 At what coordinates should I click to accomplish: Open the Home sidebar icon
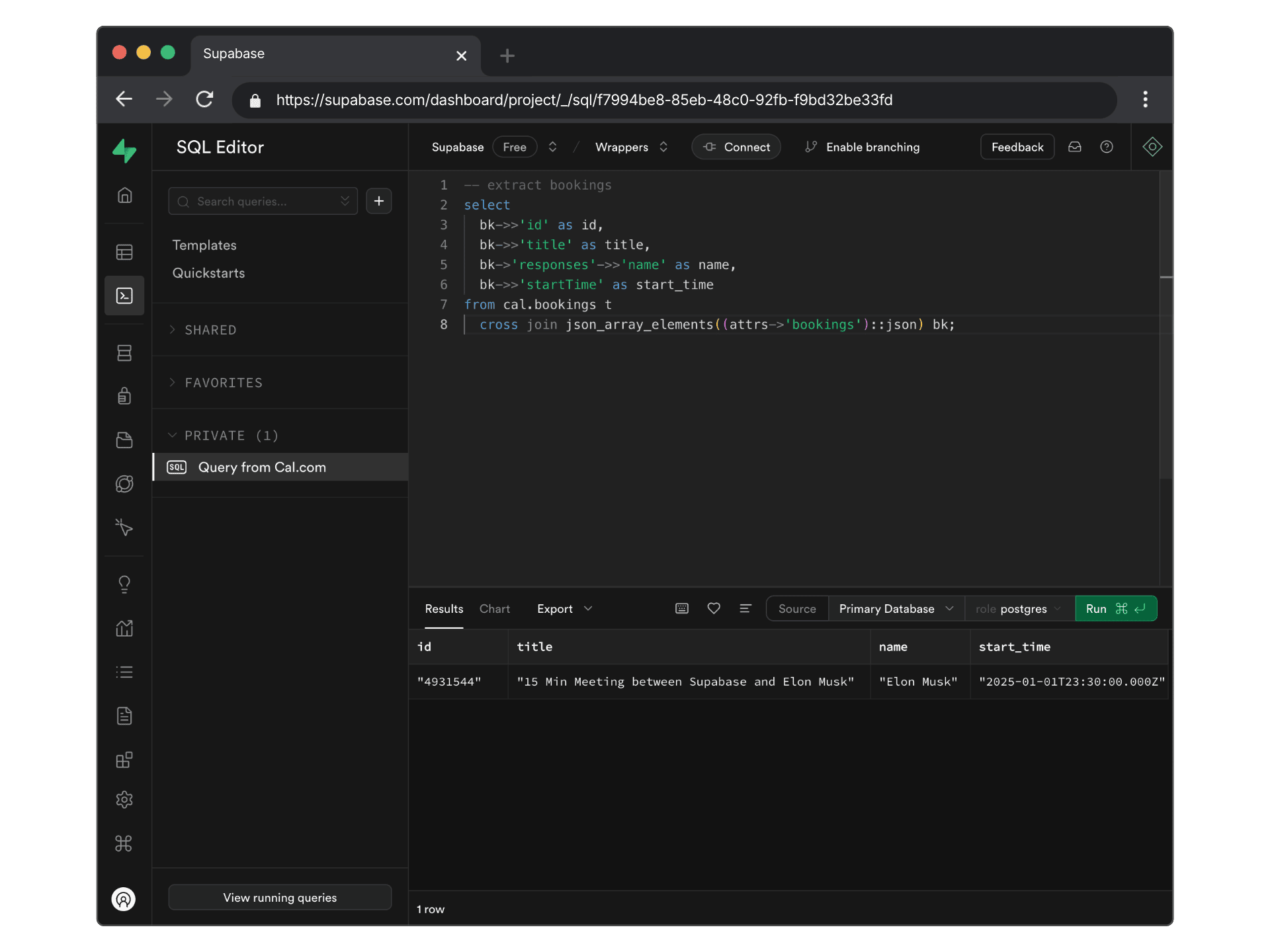click(124, 195)
